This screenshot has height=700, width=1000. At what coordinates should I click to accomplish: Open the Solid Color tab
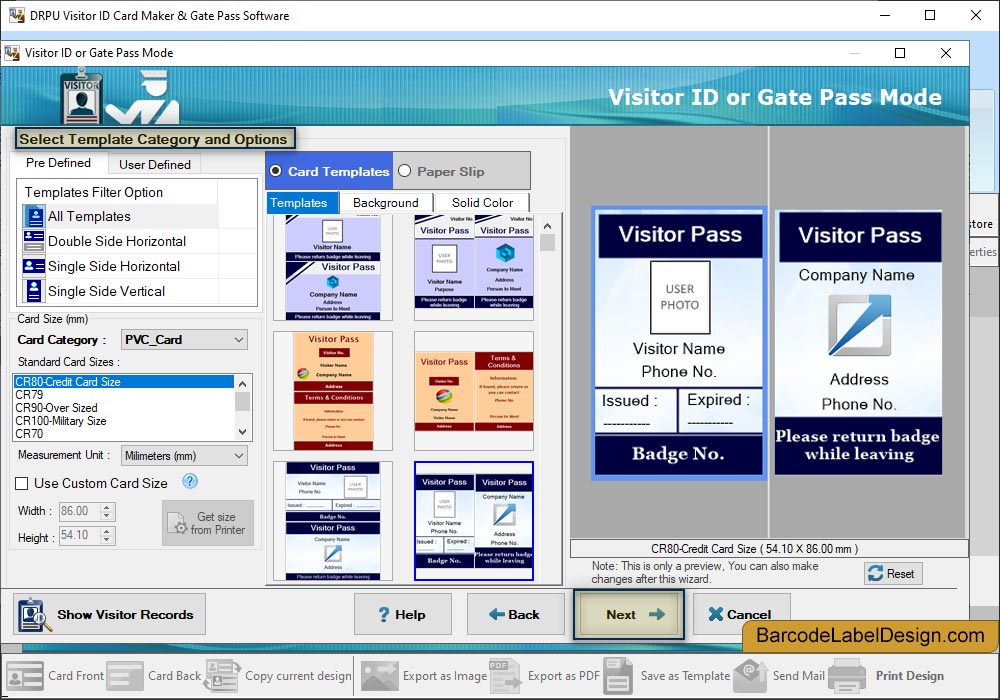pyautogui.click(x=482, y=203)
